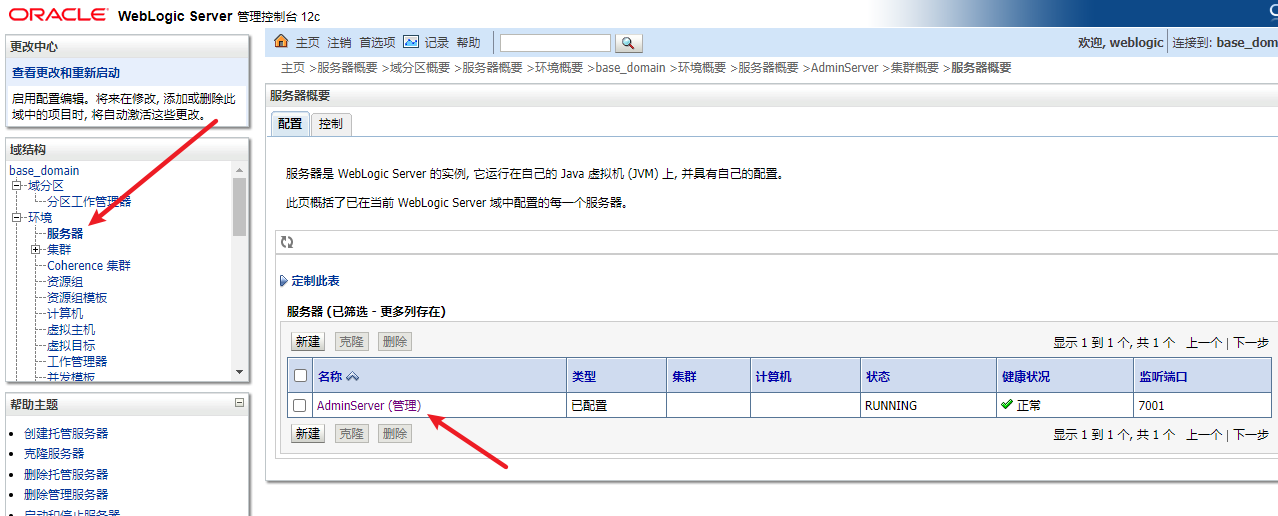Image resolution: width=1278 pixels, height=516 pixels.
Task: Select 服务器 in the domain tree
Action: (65, 233)
